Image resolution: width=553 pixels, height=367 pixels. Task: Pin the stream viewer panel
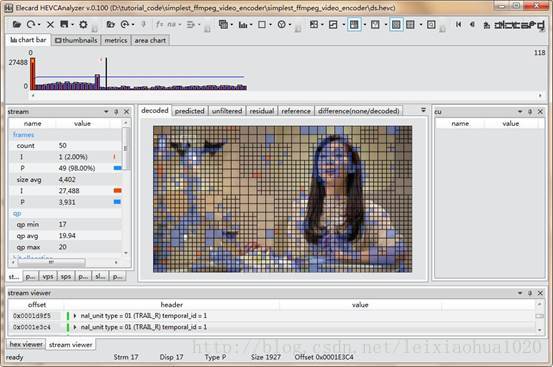pyautogui.click(x=530, y=293)
